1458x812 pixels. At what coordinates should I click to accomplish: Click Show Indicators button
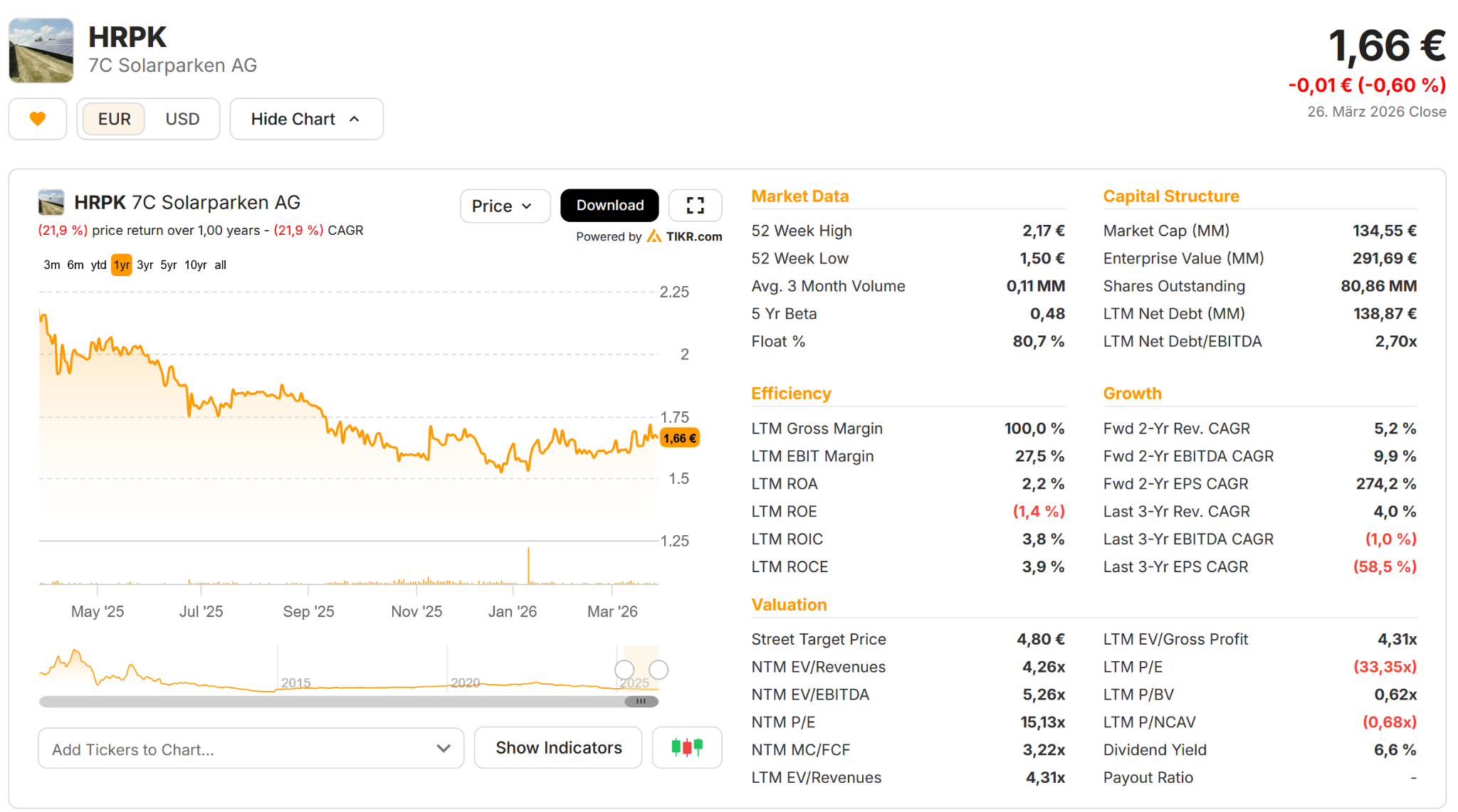coord(558,747)
